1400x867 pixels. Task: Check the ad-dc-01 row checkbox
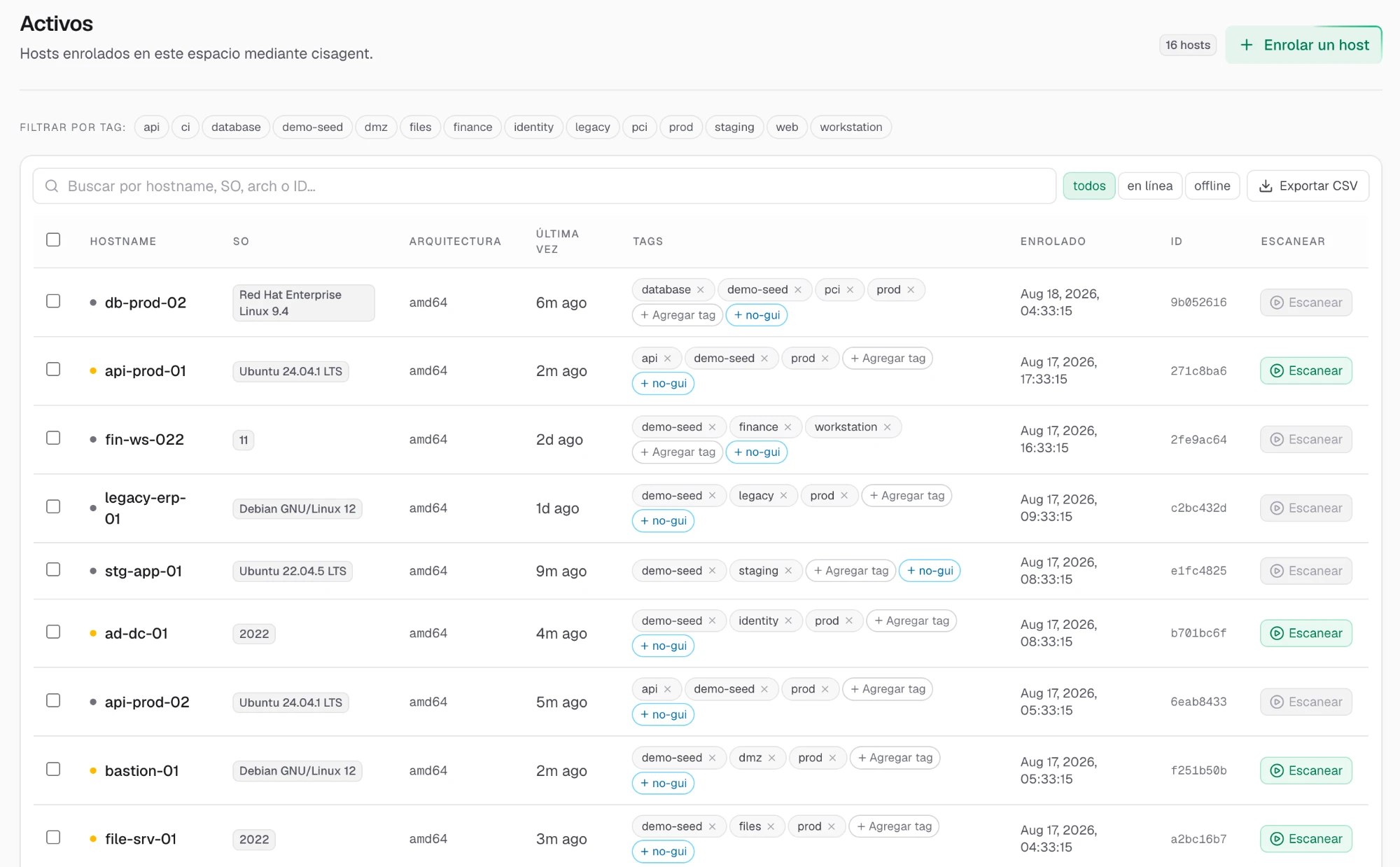pos(53,632)
